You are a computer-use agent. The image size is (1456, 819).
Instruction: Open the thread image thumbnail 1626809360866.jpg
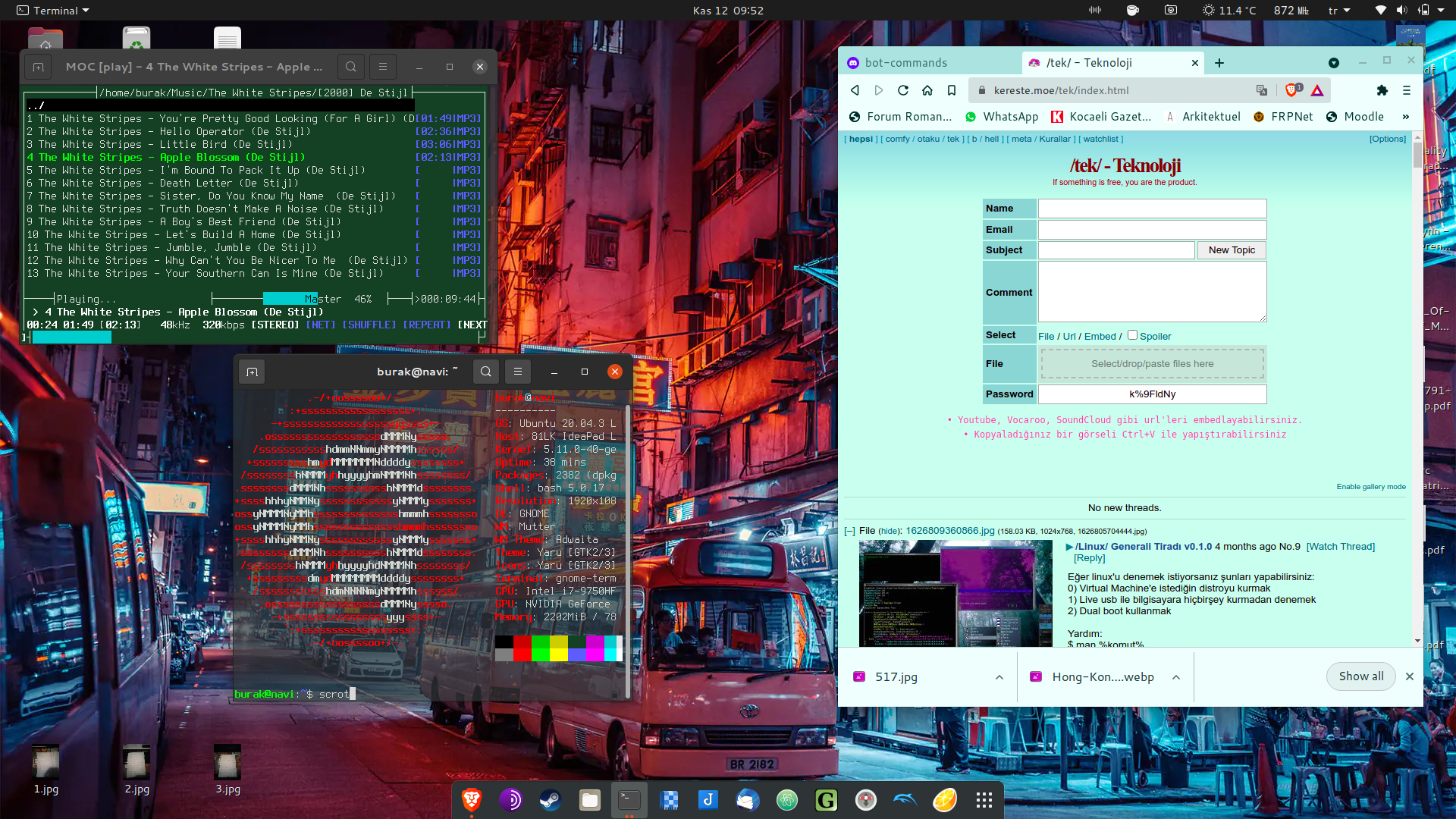coord(955,594)
